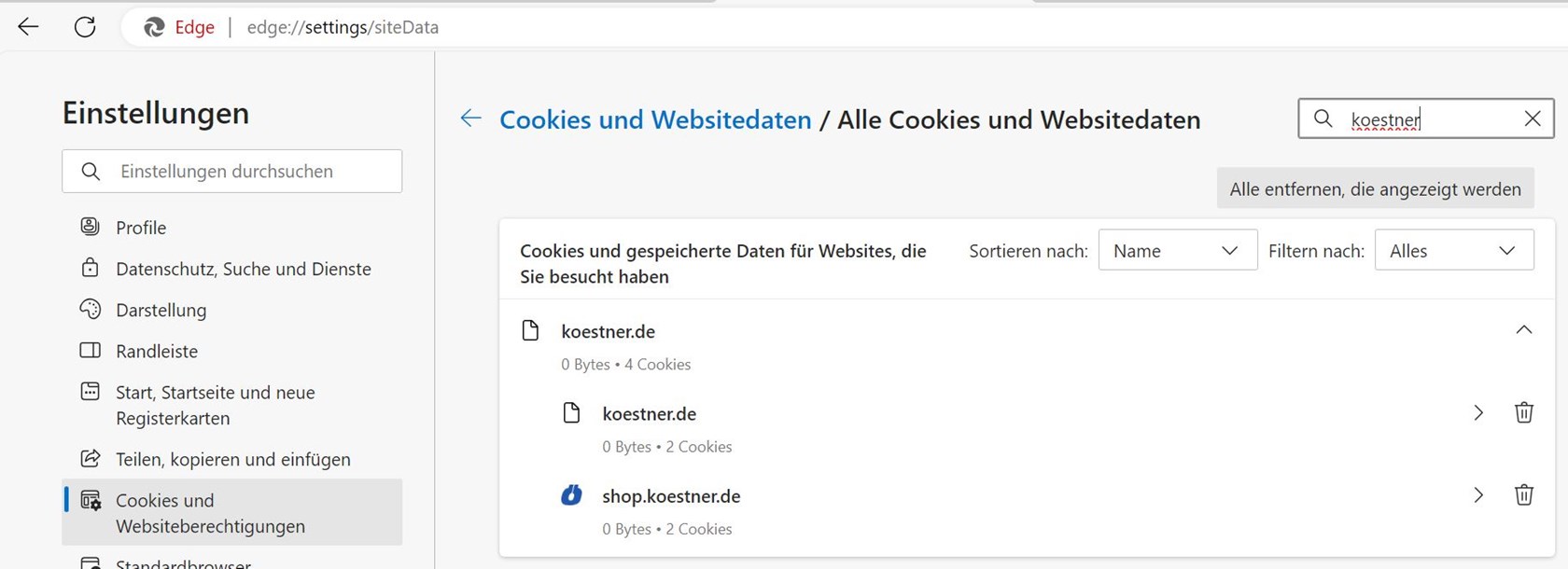Click the Edge logo in address bar
The image size is (1568, 569).
[154, 28]
